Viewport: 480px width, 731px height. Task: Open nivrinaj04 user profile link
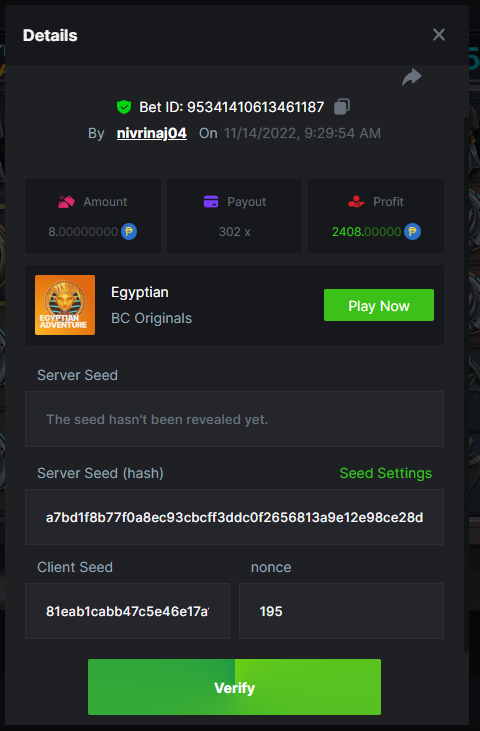coord(151,133)
